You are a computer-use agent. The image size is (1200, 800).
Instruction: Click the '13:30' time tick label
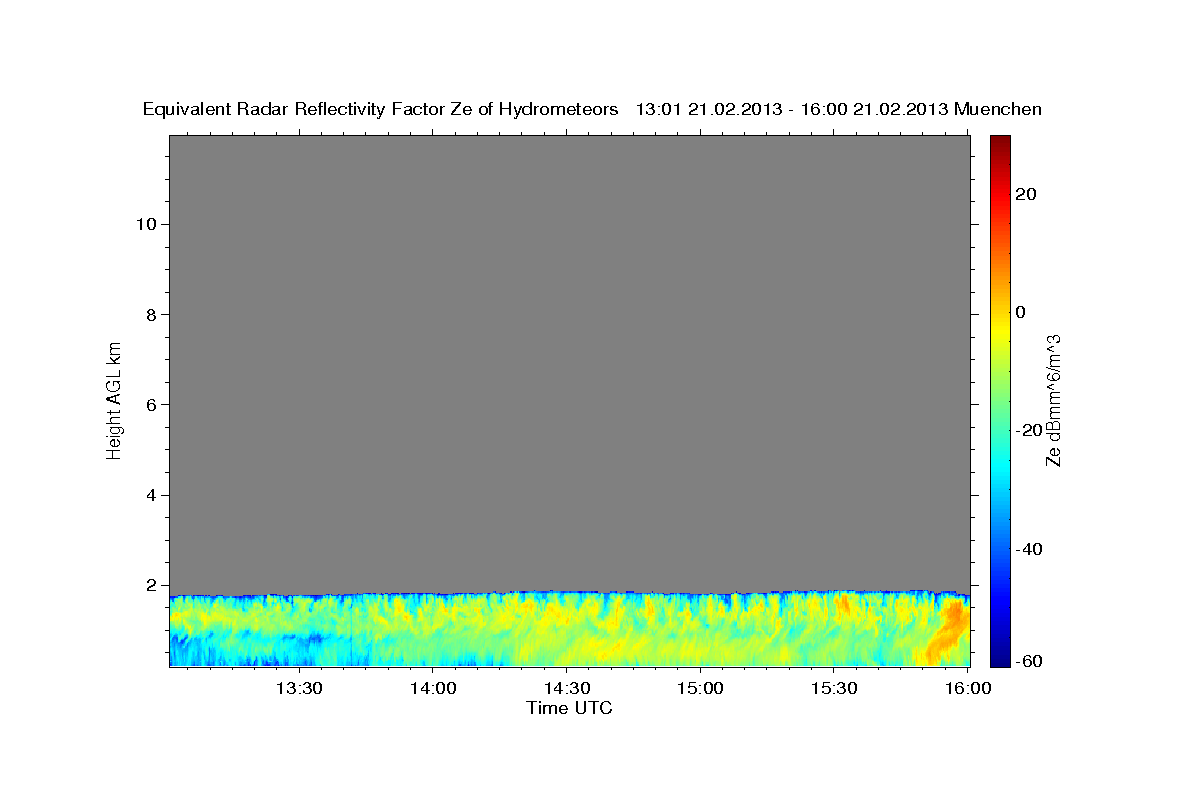(298, 689)
